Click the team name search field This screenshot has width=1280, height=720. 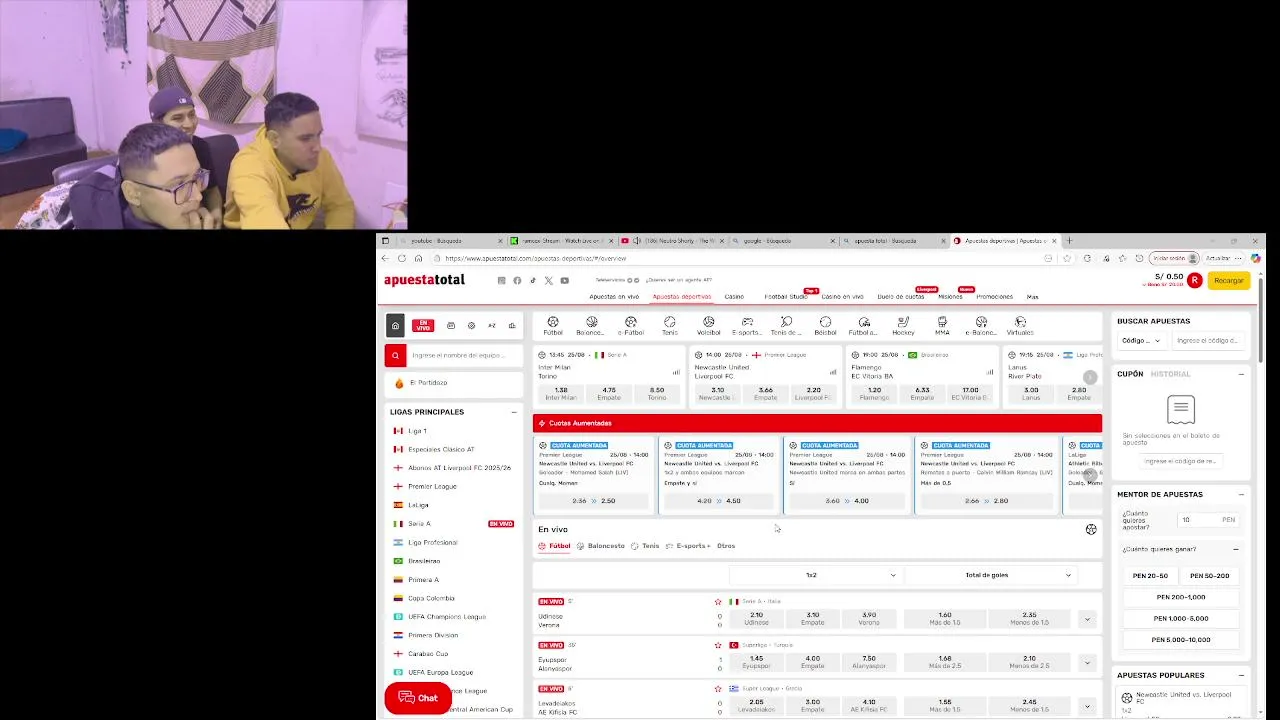tap(465, 355)
